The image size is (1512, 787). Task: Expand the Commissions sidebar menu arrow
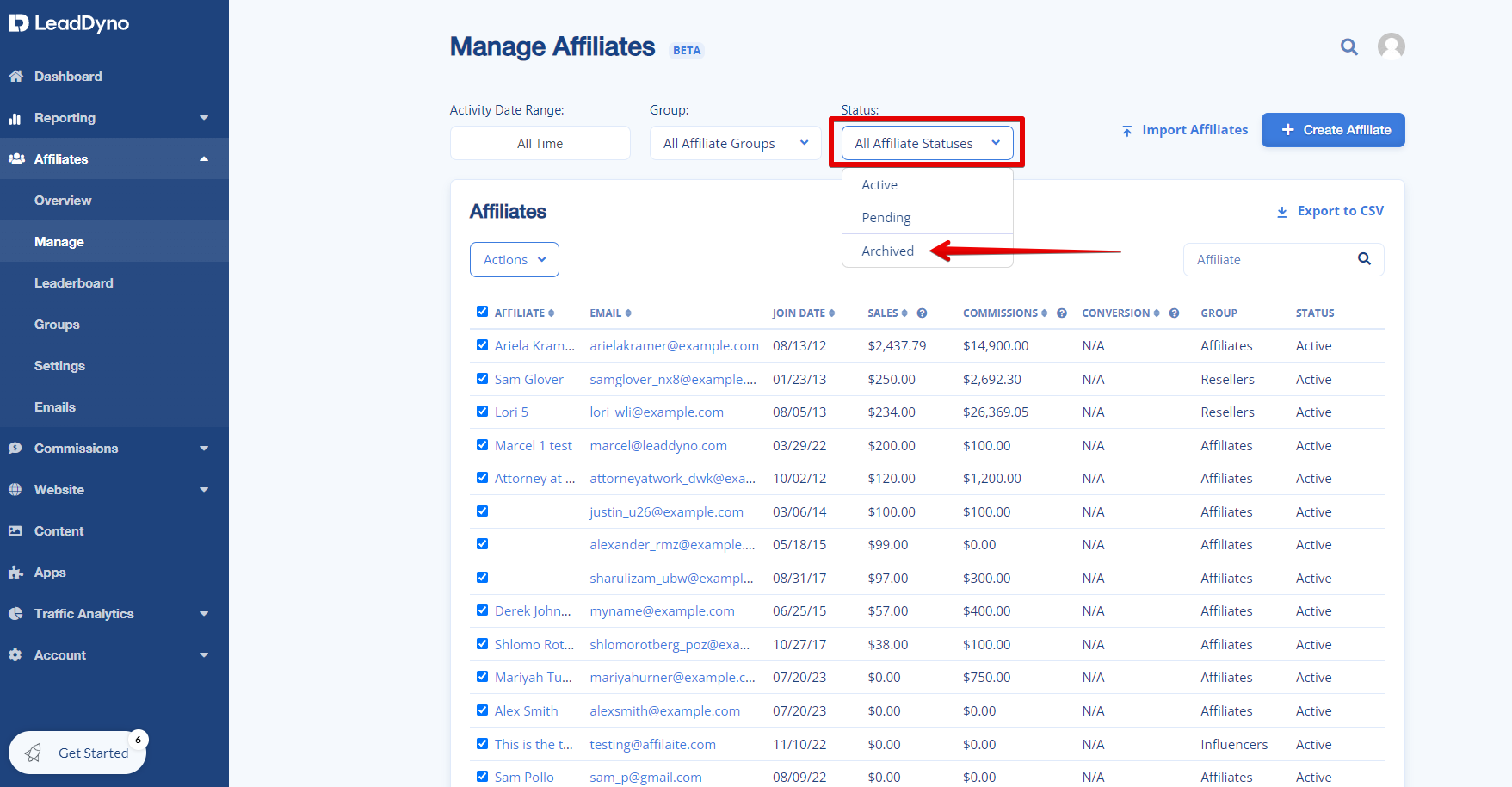point(204,449)
